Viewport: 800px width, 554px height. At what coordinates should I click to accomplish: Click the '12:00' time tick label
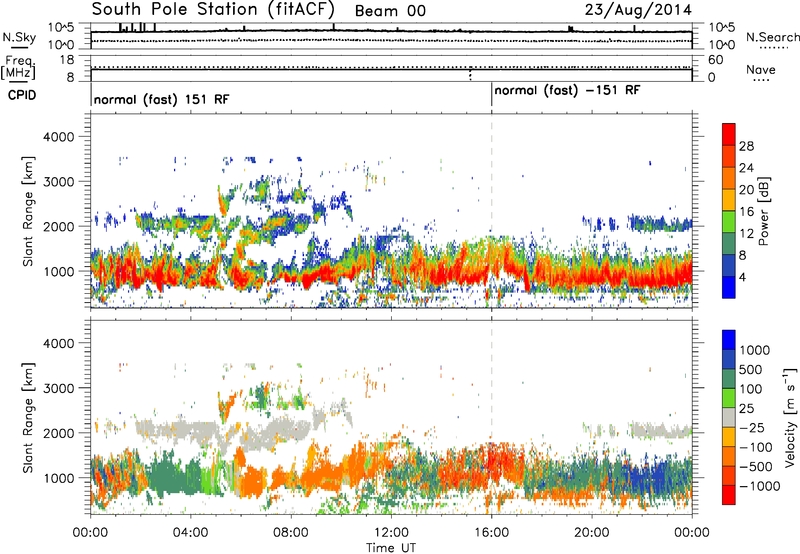click(391, 533)
